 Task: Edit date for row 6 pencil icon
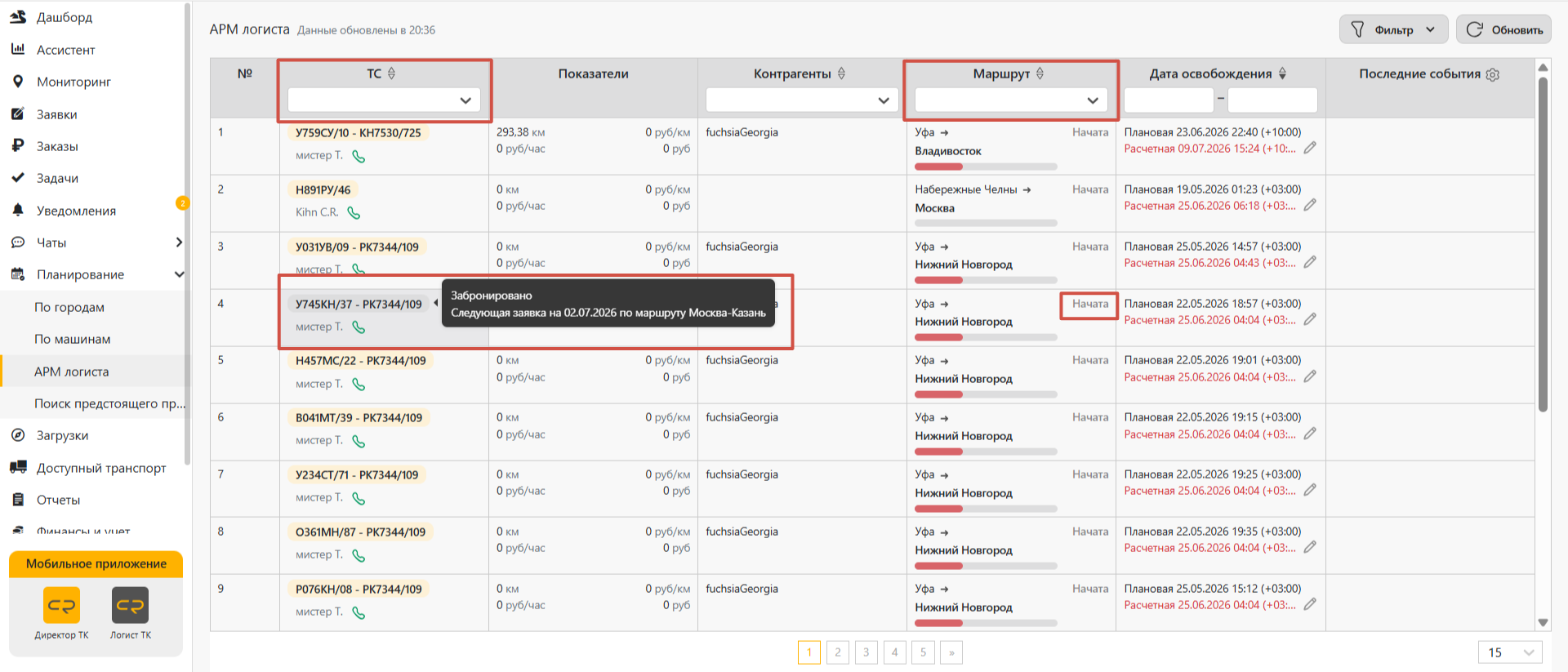pos(1310,434)
